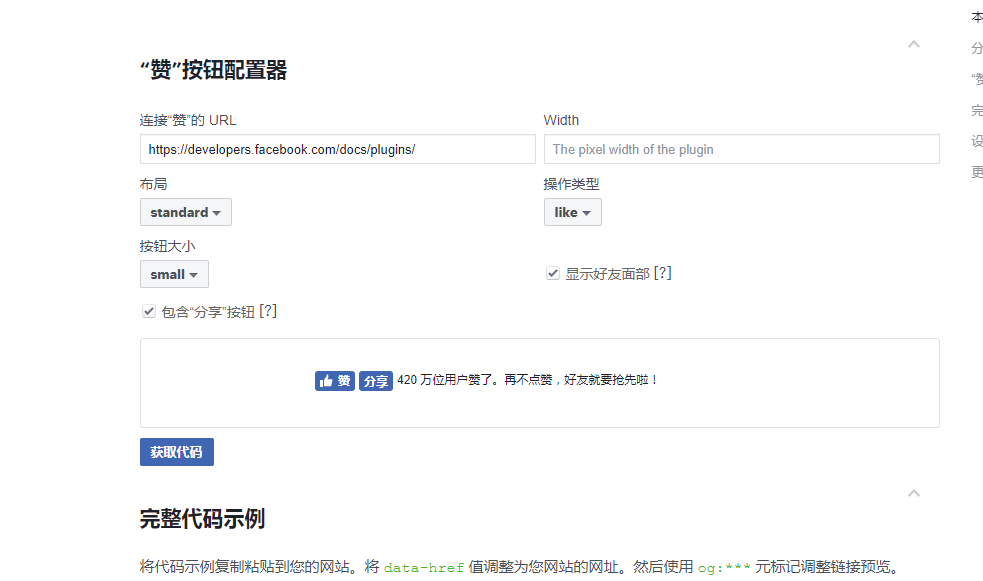
Task: Open the standard layout dropdown
Action: [186, 212]
